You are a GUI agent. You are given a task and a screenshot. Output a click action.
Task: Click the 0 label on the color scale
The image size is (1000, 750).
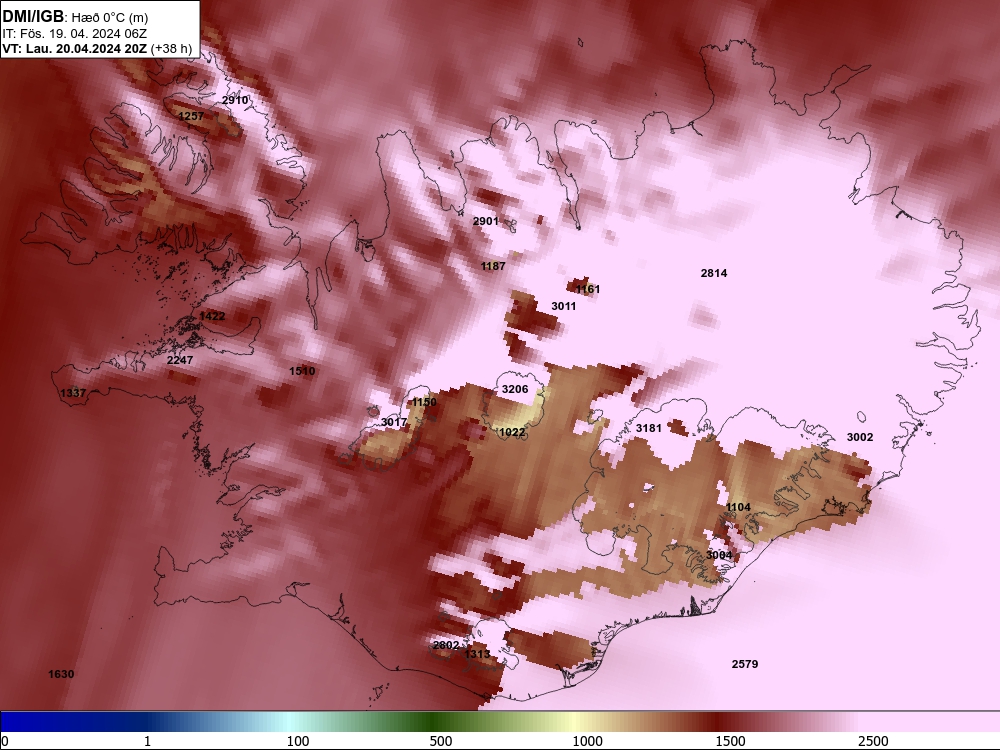5,741
